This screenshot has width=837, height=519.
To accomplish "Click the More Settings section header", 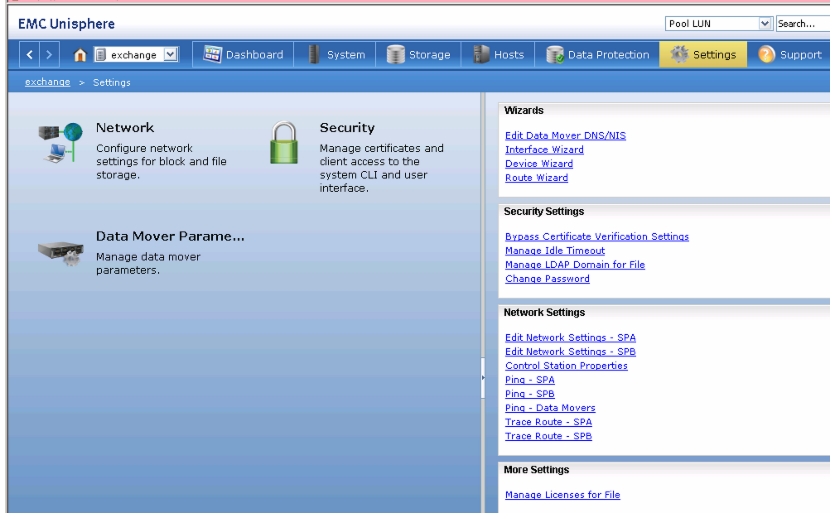I will click(x=536, y=469).
